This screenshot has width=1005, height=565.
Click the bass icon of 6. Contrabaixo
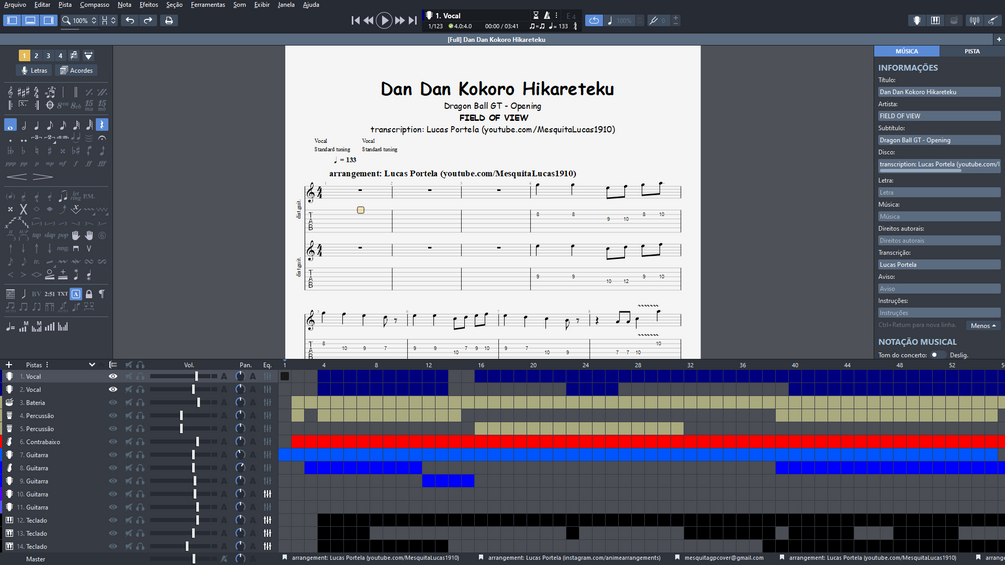pyautogui.click(x=10, y=442)
